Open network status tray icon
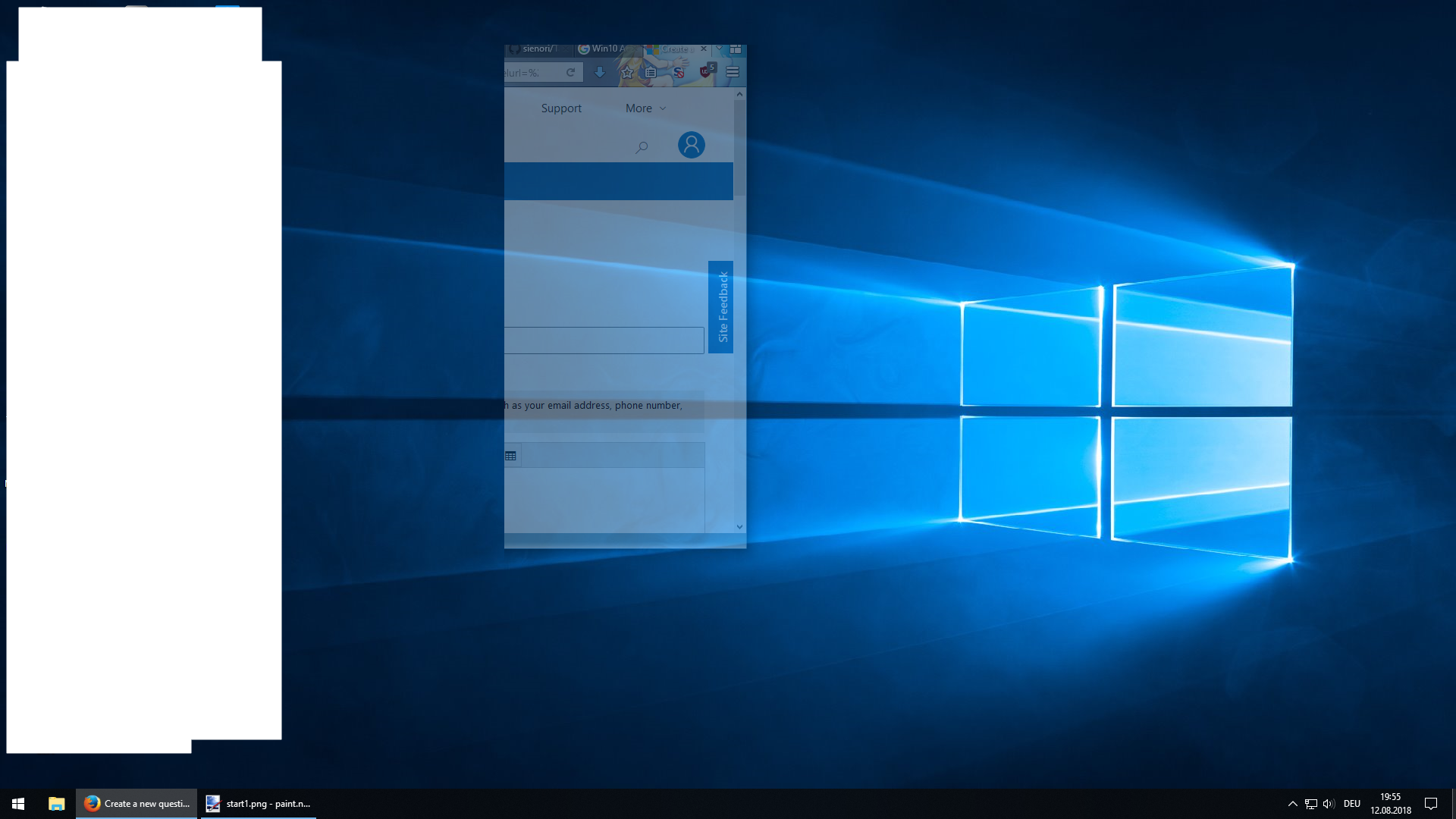This screenshot has width=1456, height=819. [x=1310, y=804]
